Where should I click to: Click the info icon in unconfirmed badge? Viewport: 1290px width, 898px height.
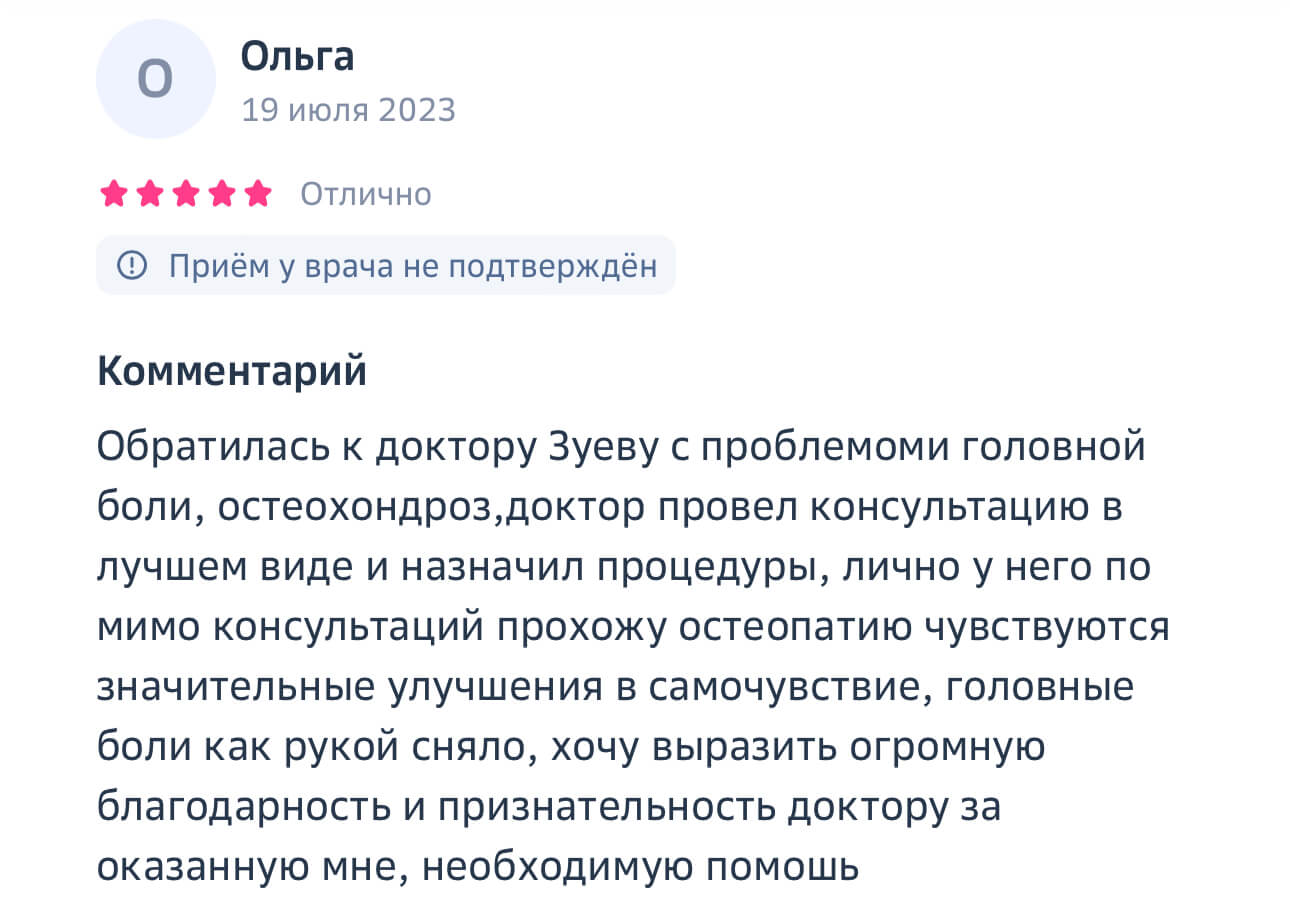click(132, 265)
